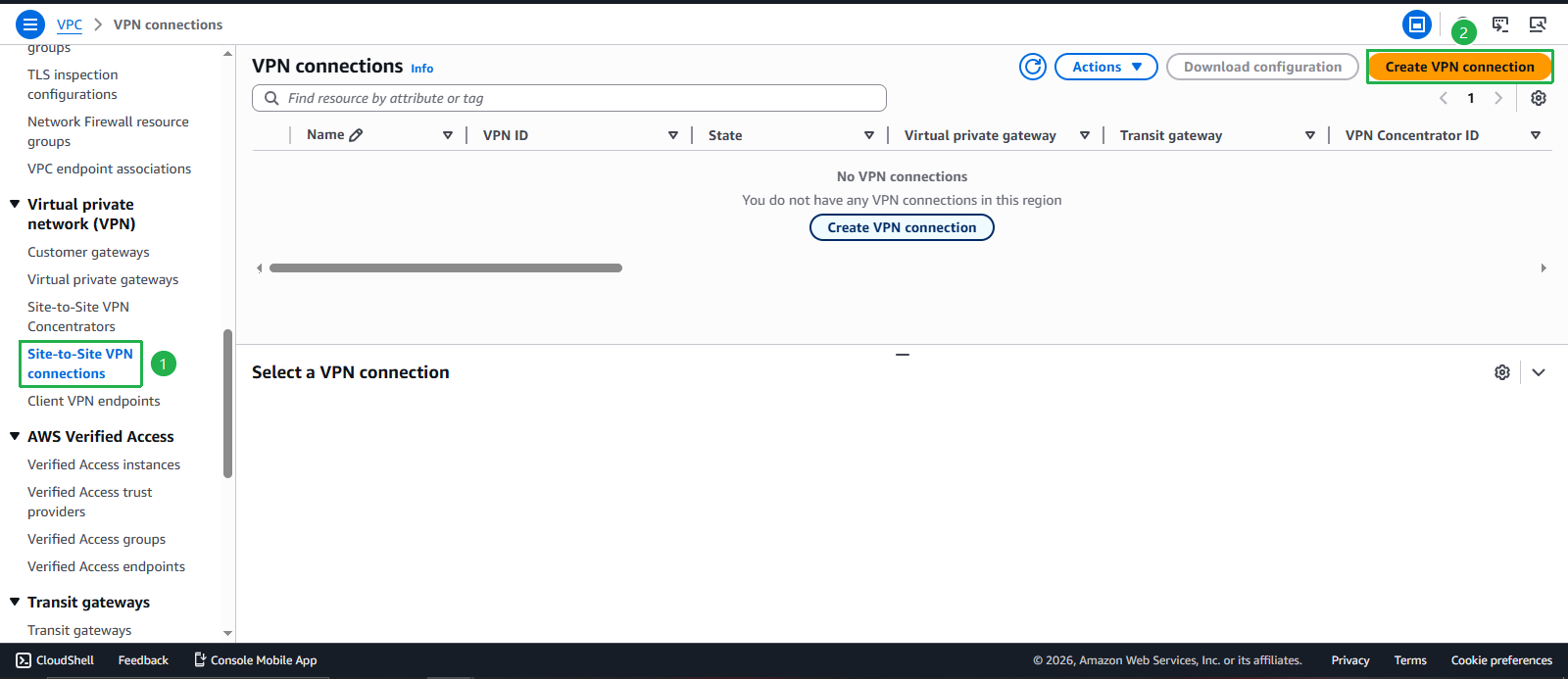The width and height of the screenshot is (1568, 679).
Task: Click the blue console panel icon in header
Action: click(1416, 24)
